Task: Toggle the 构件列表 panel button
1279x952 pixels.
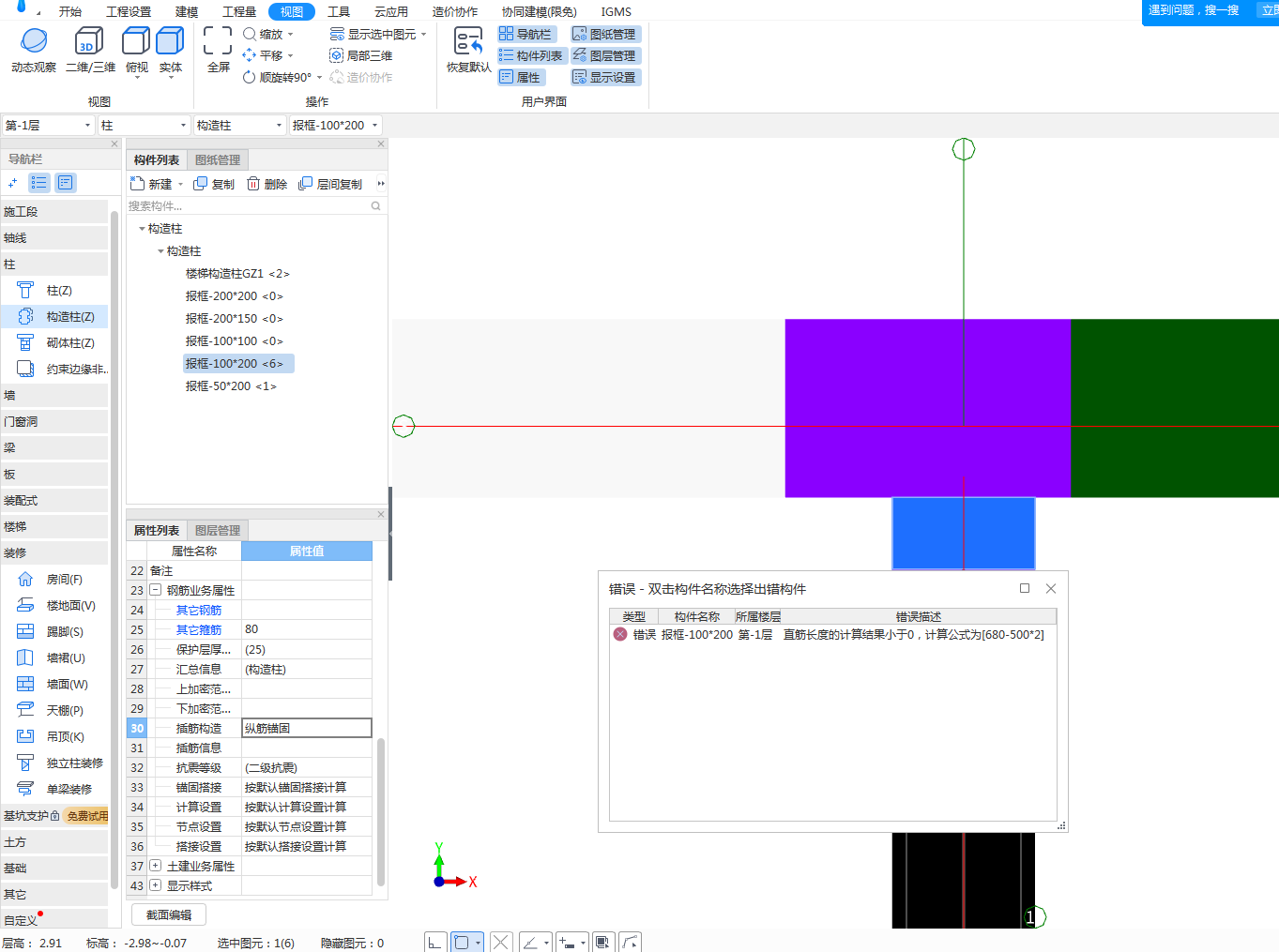Action: (x=531, y=55)
